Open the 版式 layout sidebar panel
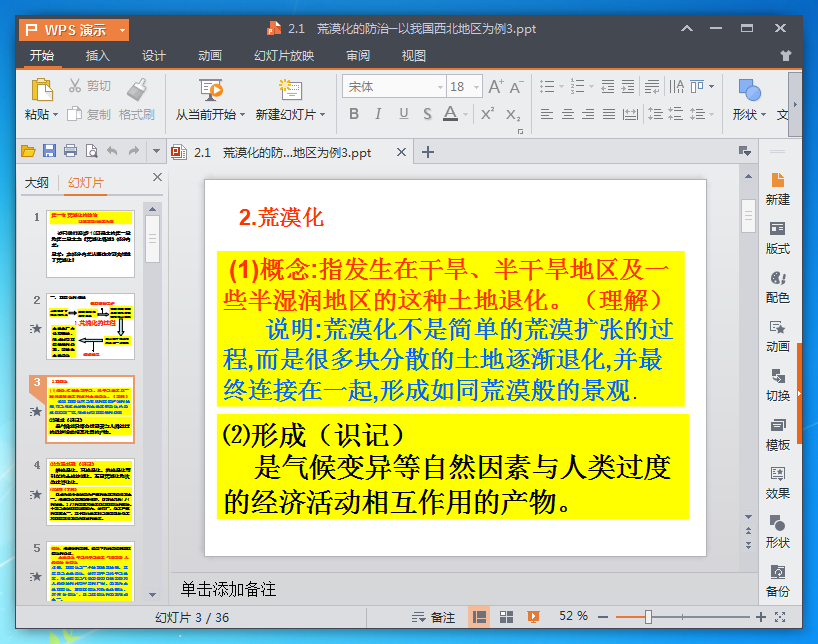The image size is (818, 644). [x=777, y=238]
